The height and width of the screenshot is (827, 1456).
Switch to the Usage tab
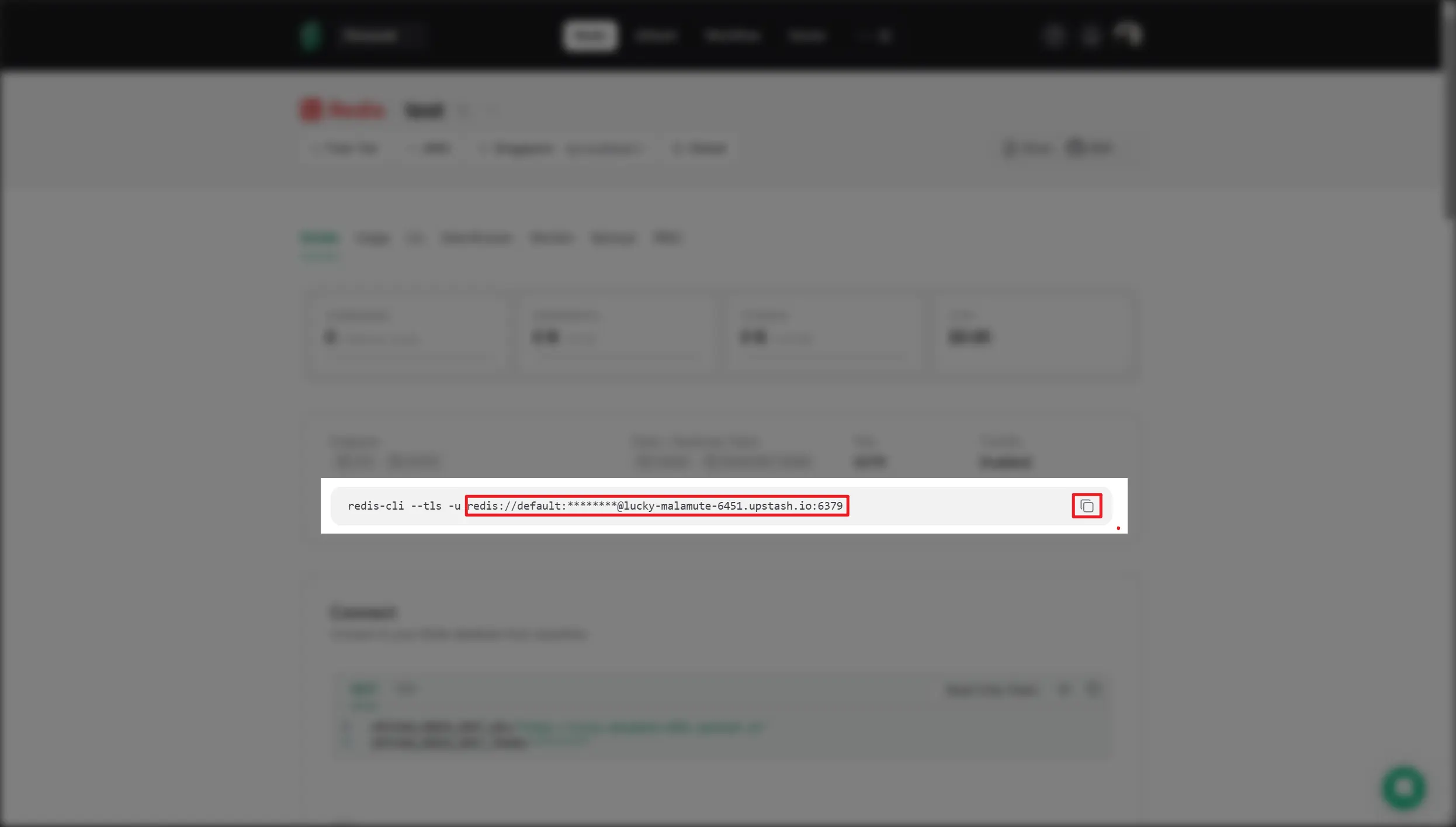[x=372, y=238]
